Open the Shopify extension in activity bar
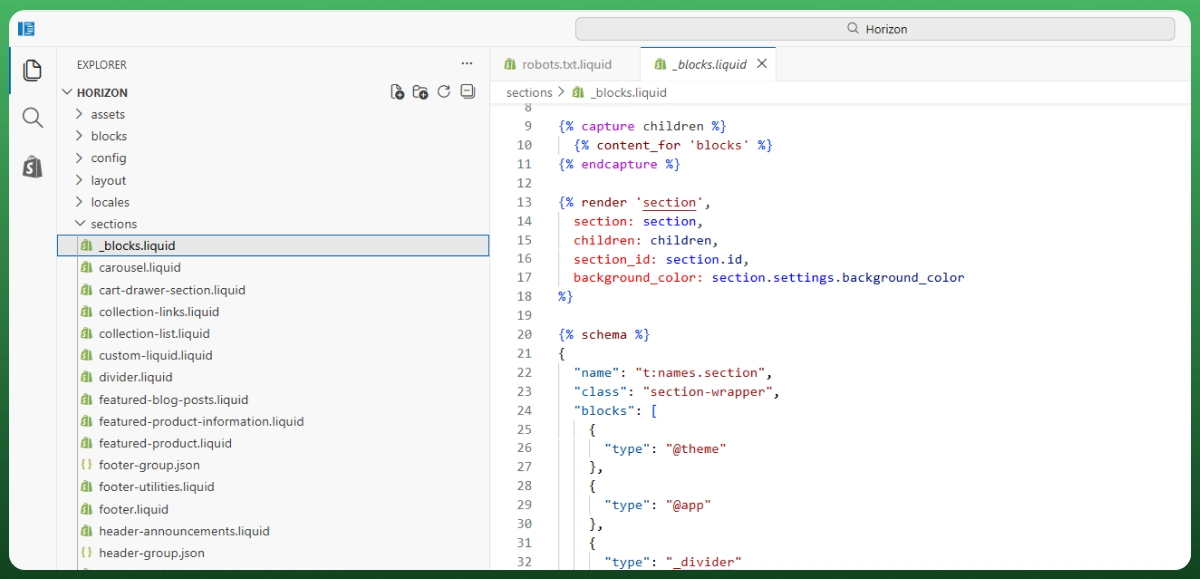This screenshot has width=1200, height=579. click(32, 166)
